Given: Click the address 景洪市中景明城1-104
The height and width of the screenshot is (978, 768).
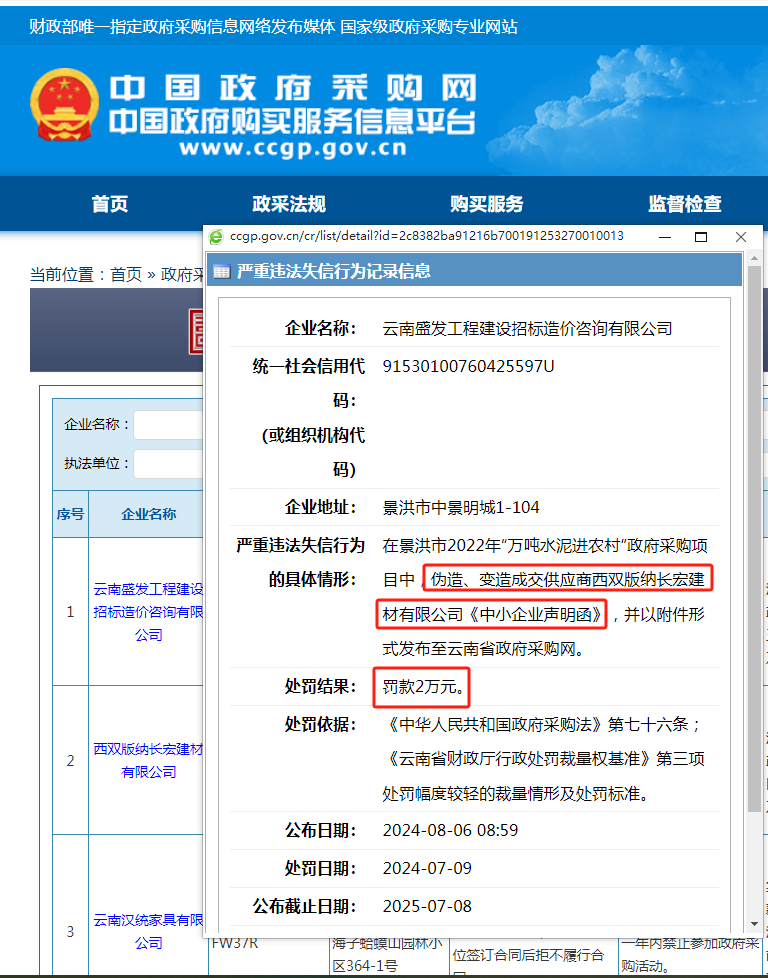Looking at the screenshot, I should 461,508.
